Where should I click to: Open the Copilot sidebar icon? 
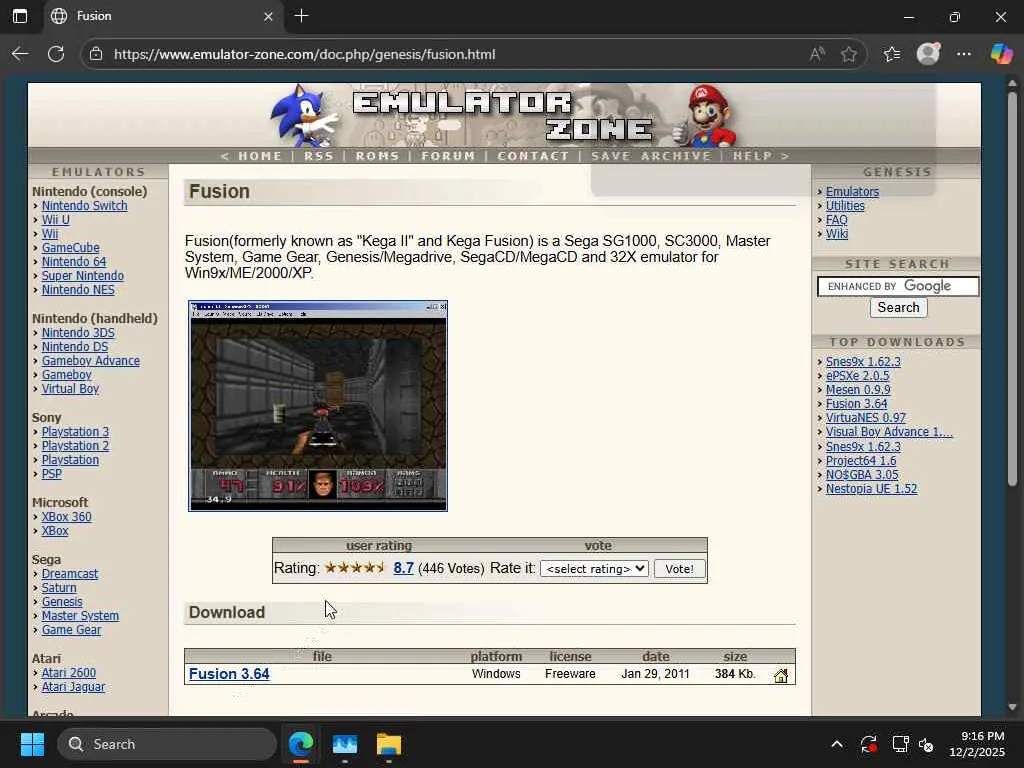[1000, 54]
